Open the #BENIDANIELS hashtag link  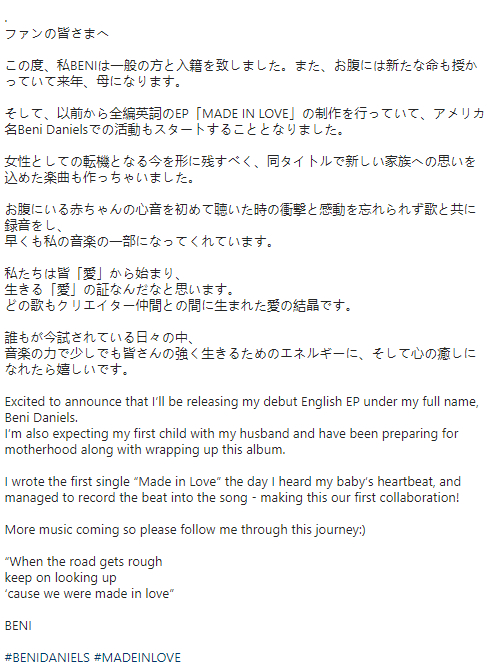tap(47, 657)
